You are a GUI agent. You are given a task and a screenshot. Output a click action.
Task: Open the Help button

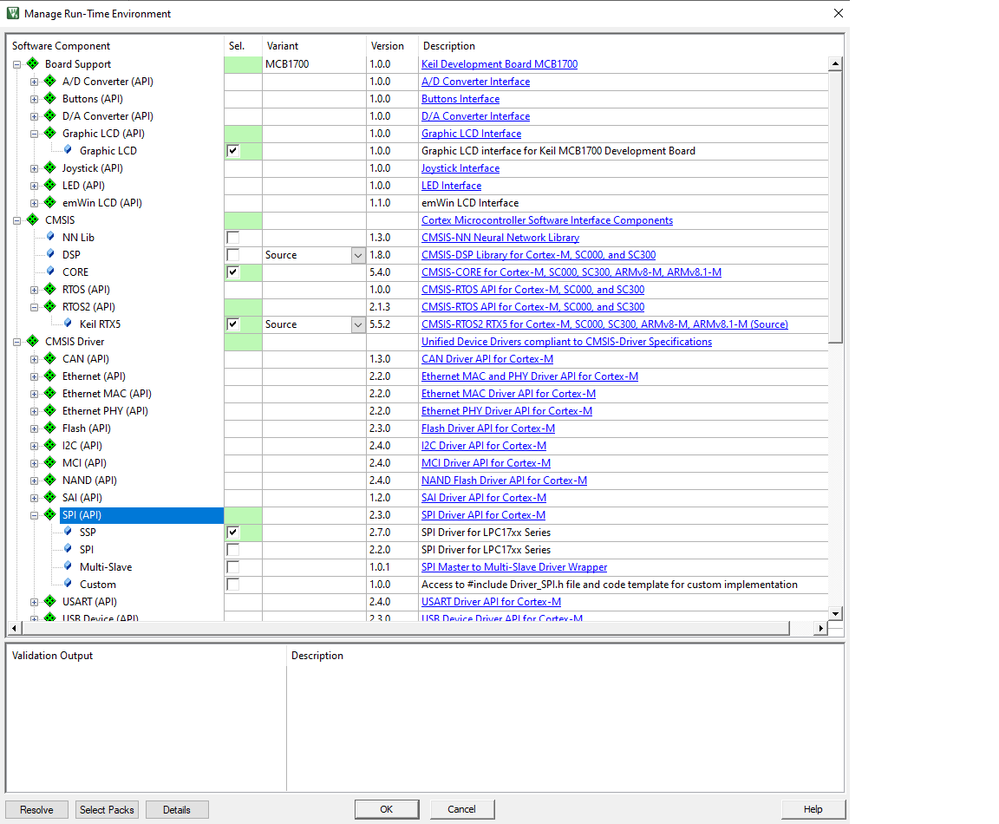813,809
